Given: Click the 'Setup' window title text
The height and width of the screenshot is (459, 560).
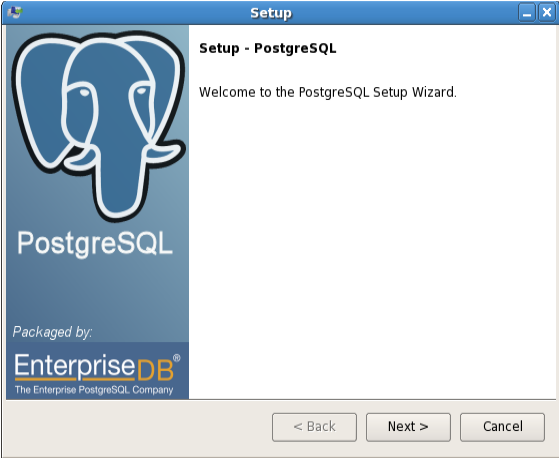Looking at the screenshot, I should click(x=271, y=14).
